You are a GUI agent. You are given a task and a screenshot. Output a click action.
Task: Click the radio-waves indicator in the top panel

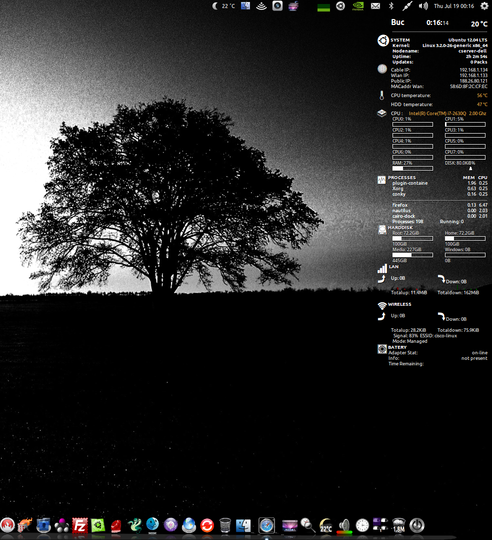pyautogui.click(x=262, y=6)
